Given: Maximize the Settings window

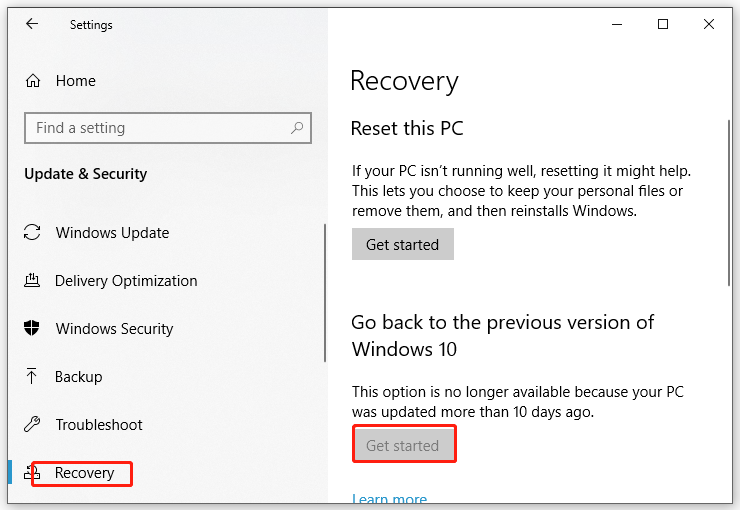Looking at the screenshot, I should (663, 24).
